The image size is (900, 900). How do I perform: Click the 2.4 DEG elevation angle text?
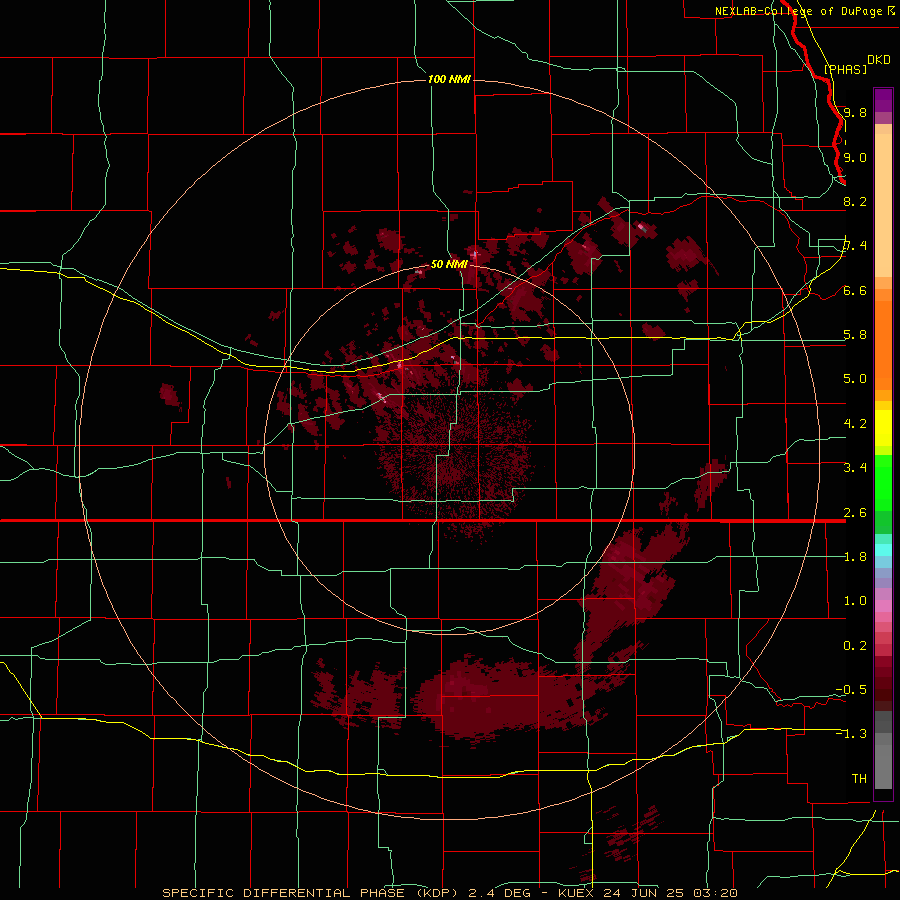point(499,893)
